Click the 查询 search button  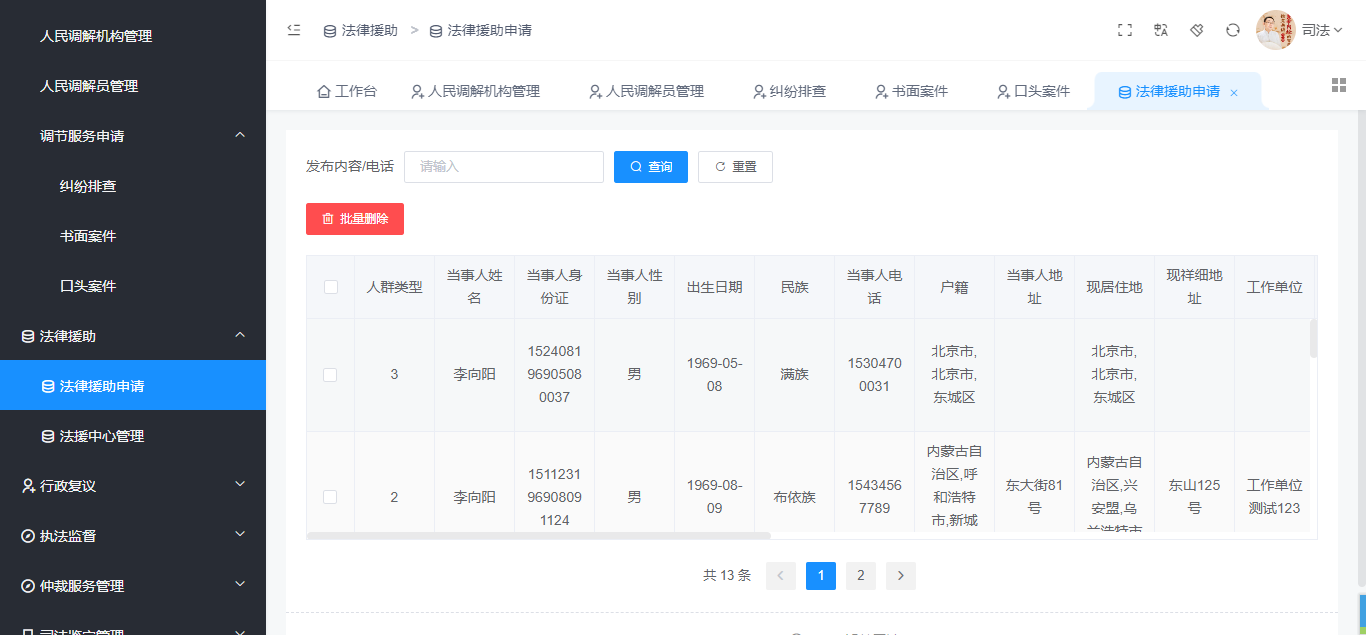(x=651, y=167)
